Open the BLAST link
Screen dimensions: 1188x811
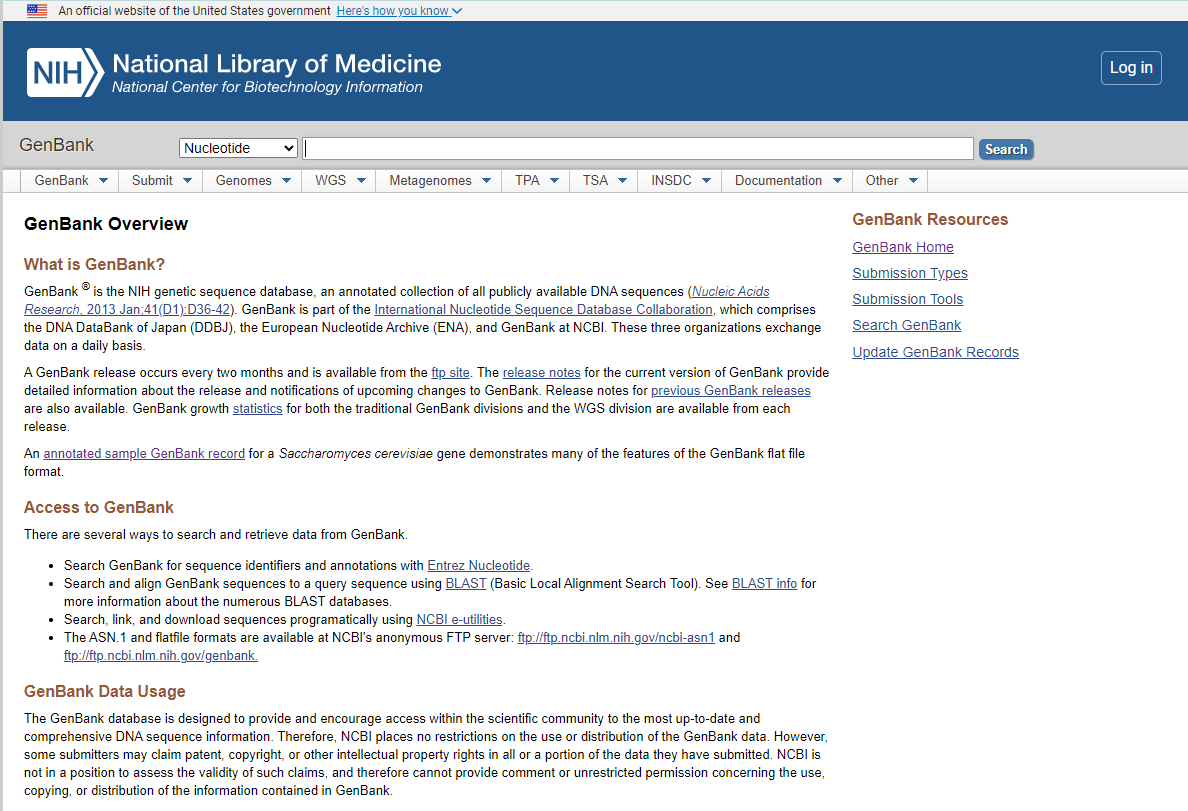tap(465, 584)
